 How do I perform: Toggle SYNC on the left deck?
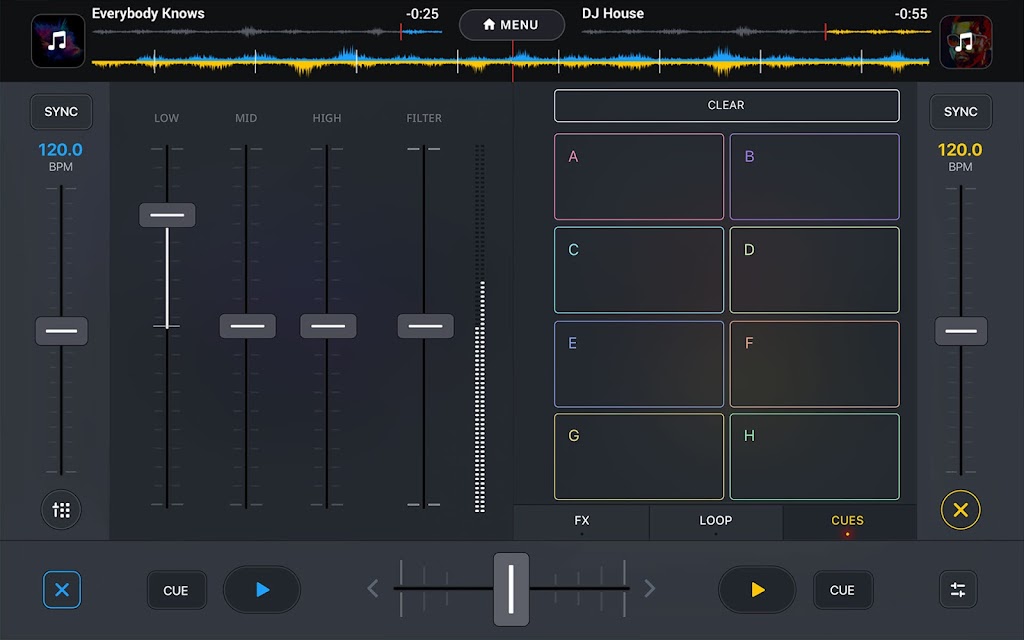click(61, 112)
